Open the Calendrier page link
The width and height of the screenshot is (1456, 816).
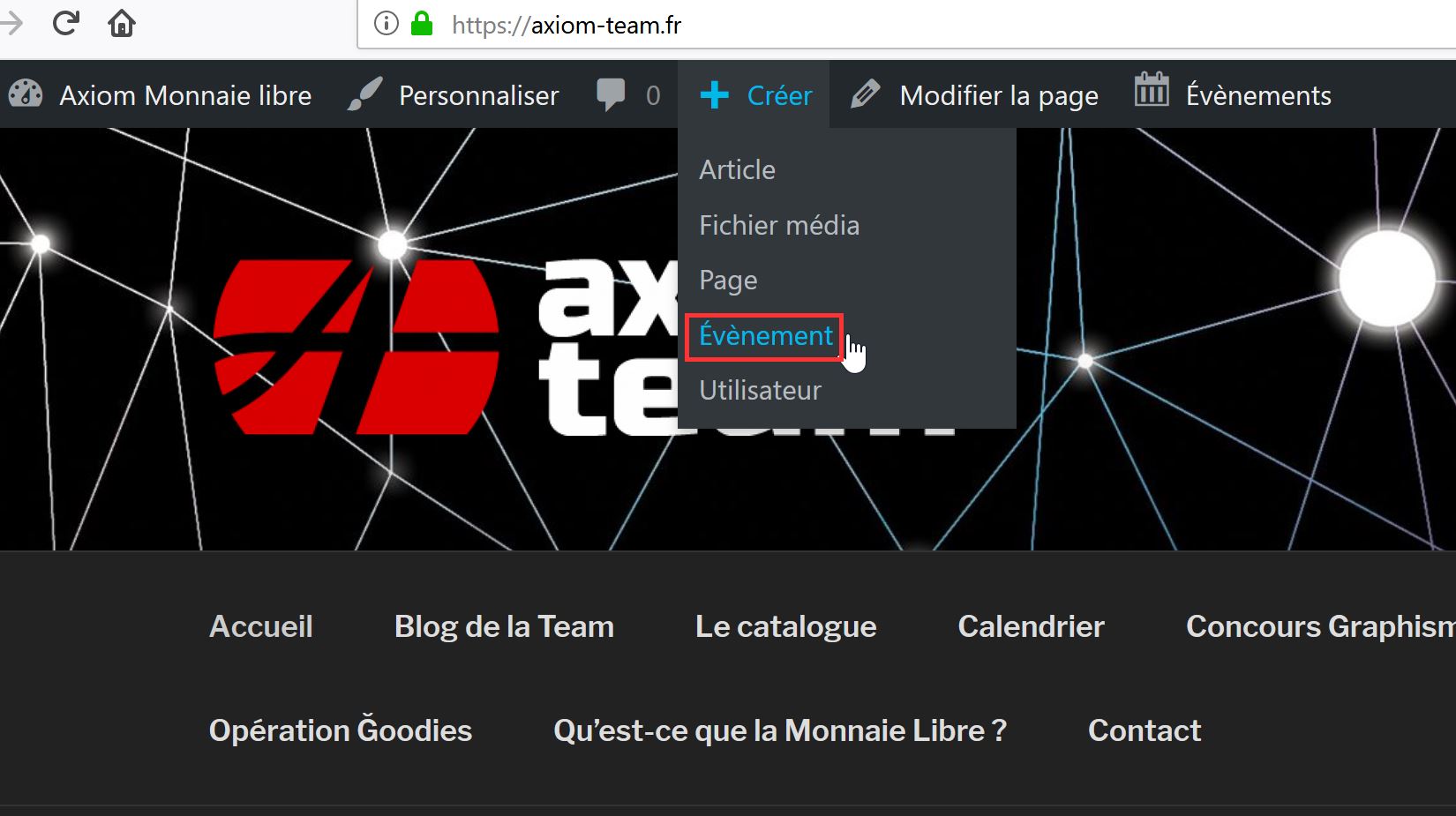point(1031,626)
